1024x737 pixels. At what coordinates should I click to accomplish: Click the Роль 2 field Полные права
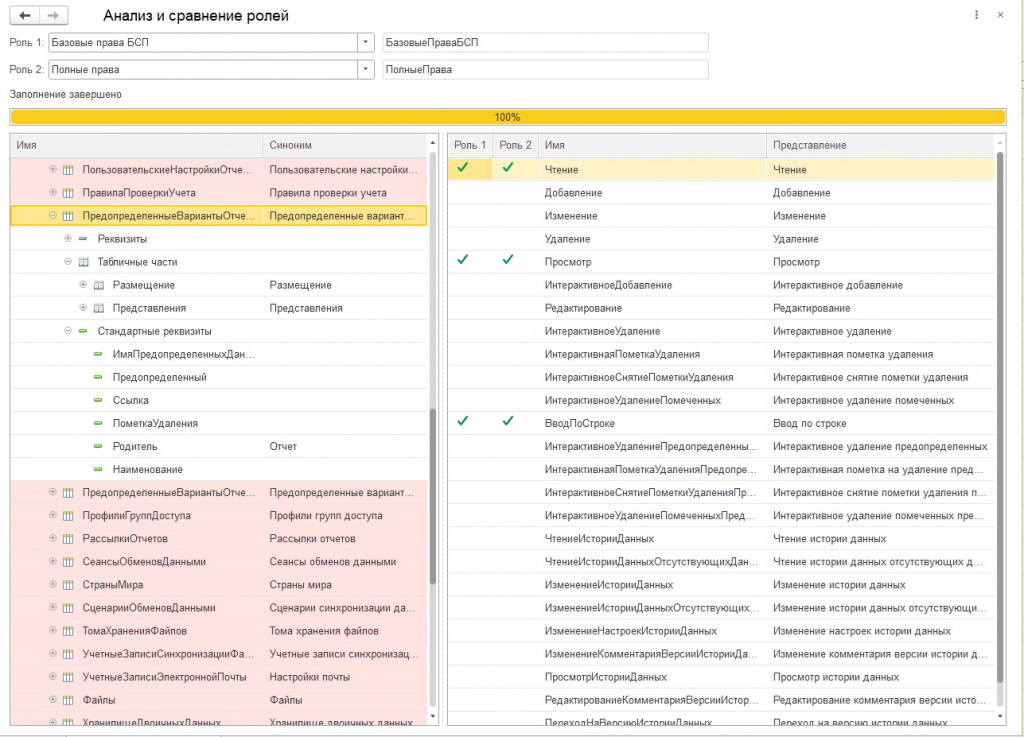click(x=203, y=69)
